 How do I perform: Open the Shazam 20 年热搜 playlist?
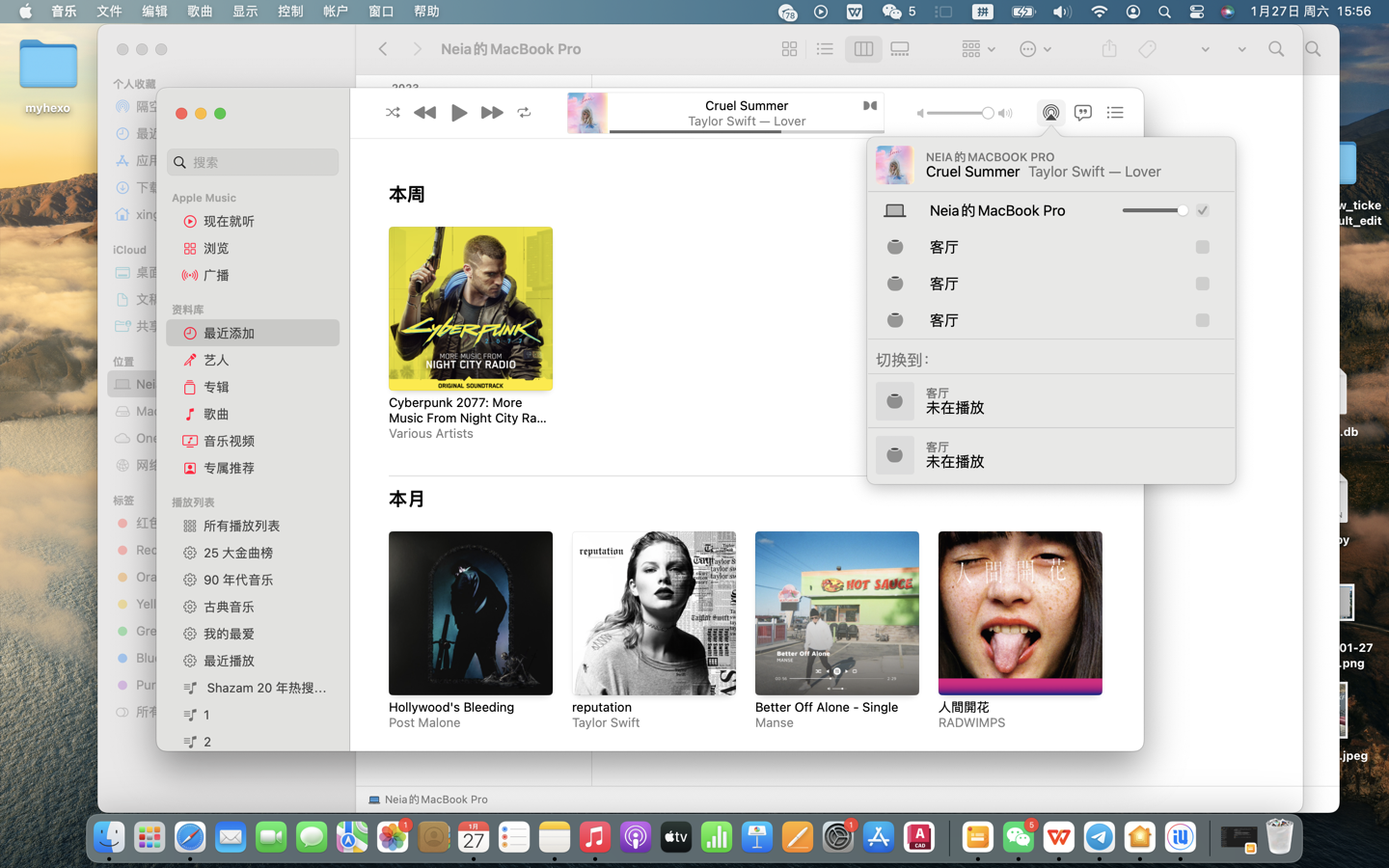coord(253,688)
